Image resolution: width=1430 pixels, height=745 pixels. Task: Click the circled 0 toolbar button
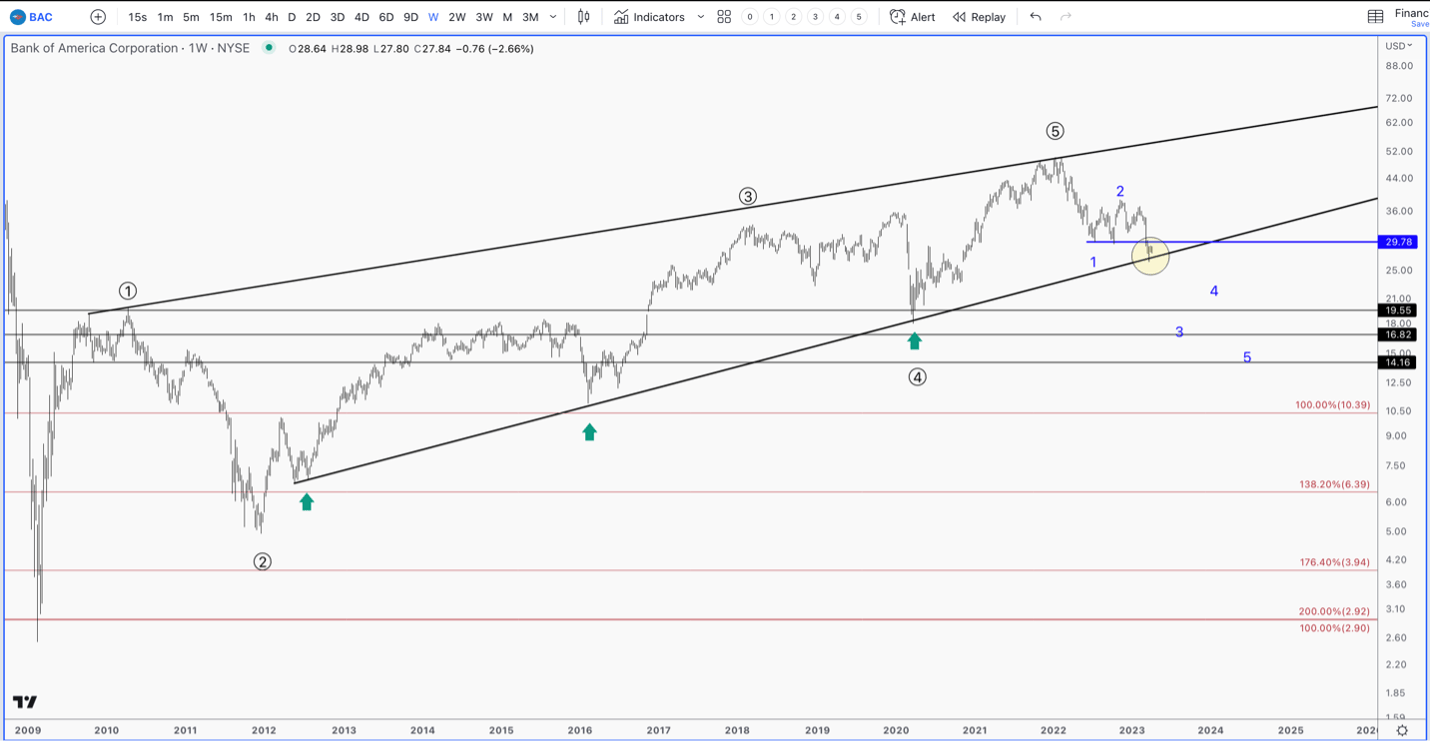(749, 17)
